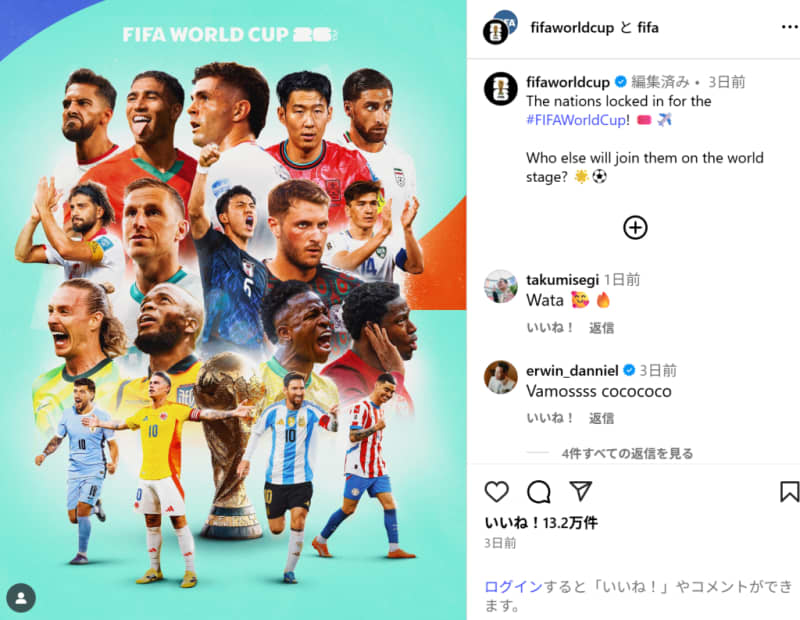Reply to erwin_danniel's comment with 返信
Image resolution: width=800 pixels, height=620 pixels.
point(602,418)
